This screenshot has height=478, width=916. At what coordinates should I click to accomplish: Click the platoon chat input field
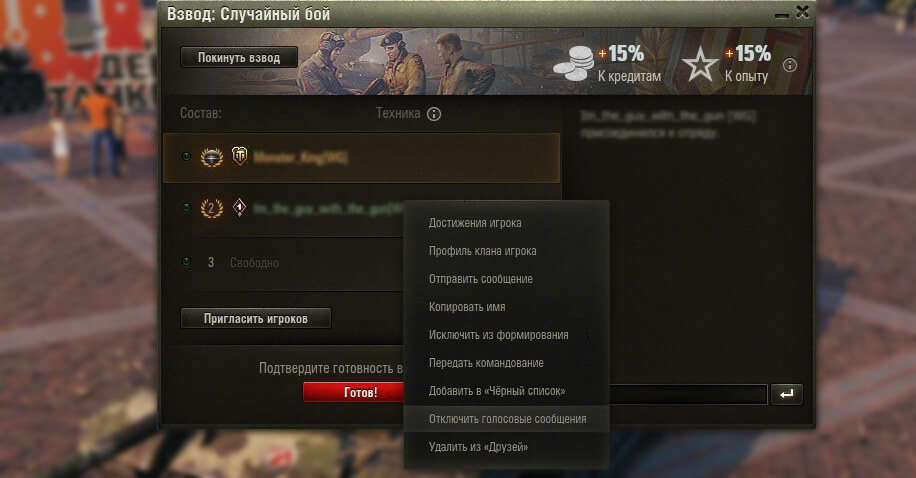(688, 394)
